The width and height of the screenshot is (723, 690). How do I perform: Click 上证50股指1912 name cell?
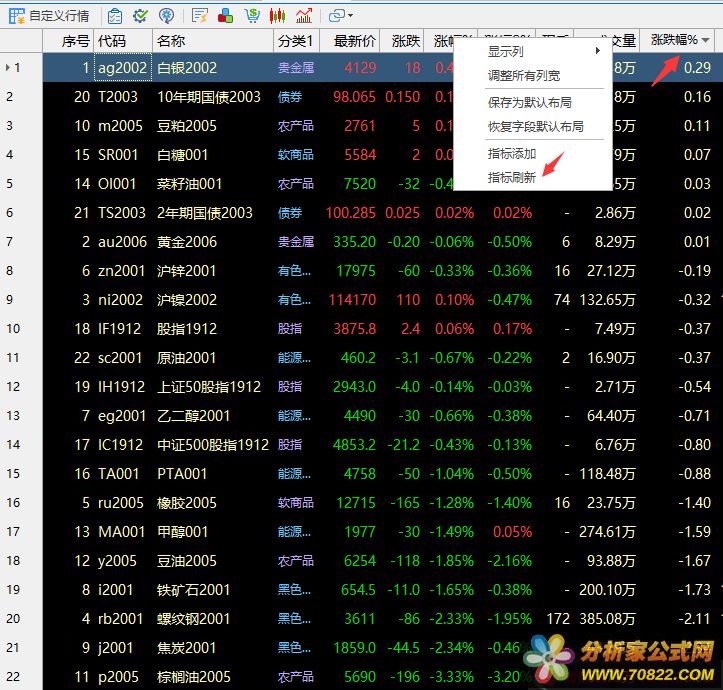coord(209,387)
